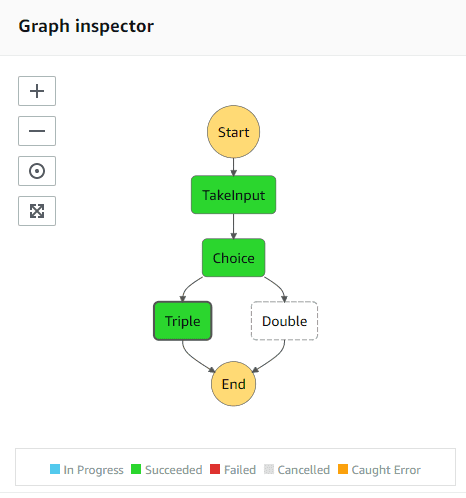Select the End node circle
Image resolution: width=466 pixels, height=498 pixels.
click(233, 384)
